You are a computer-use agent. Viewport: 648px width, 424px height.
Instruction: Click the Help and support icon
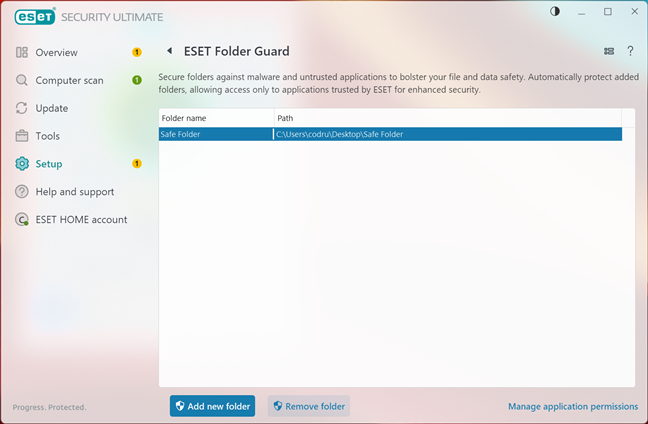tap(21, 191)
